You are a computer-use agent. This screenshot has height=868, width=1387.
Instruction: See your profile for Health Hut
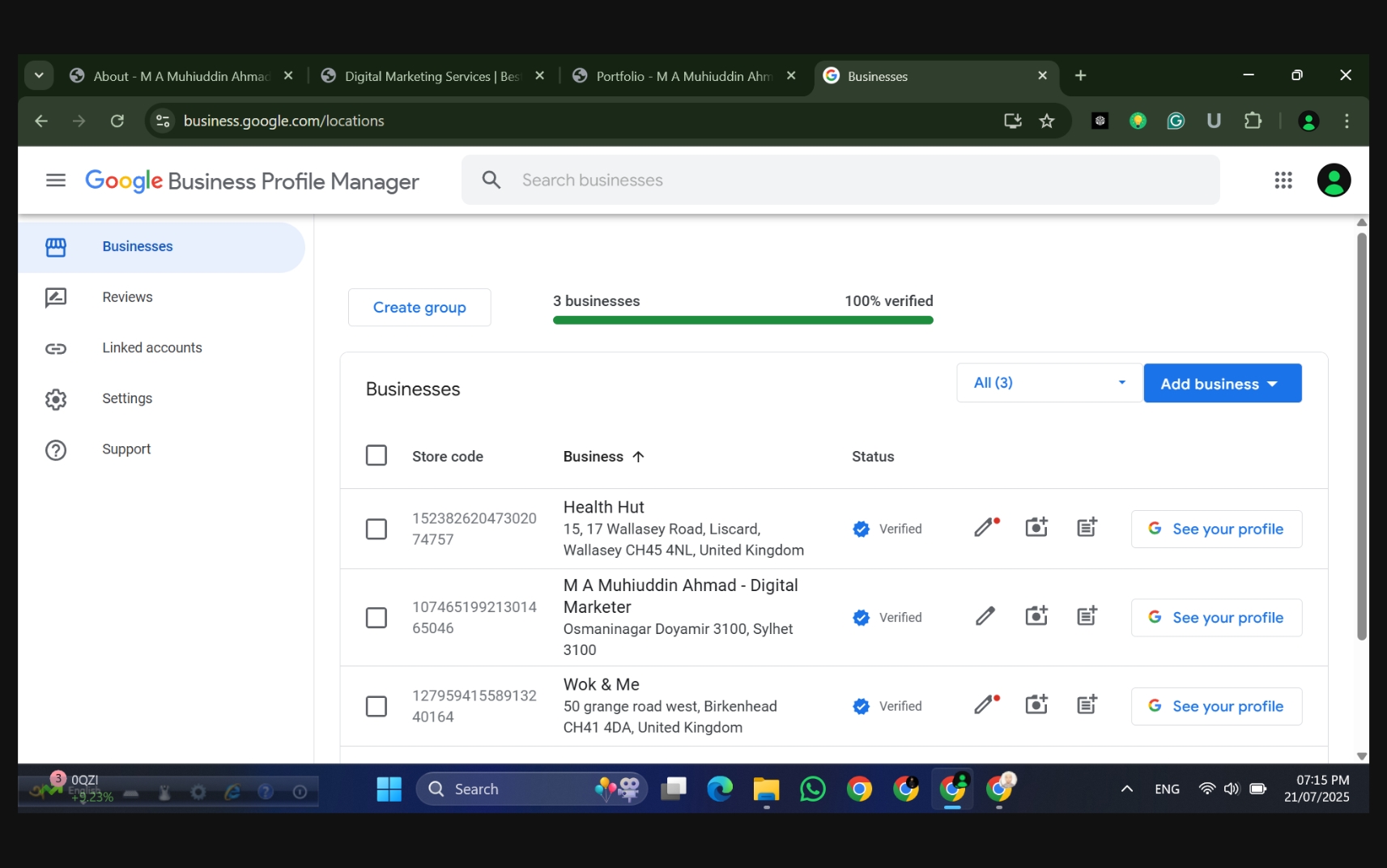(1216, 529)
